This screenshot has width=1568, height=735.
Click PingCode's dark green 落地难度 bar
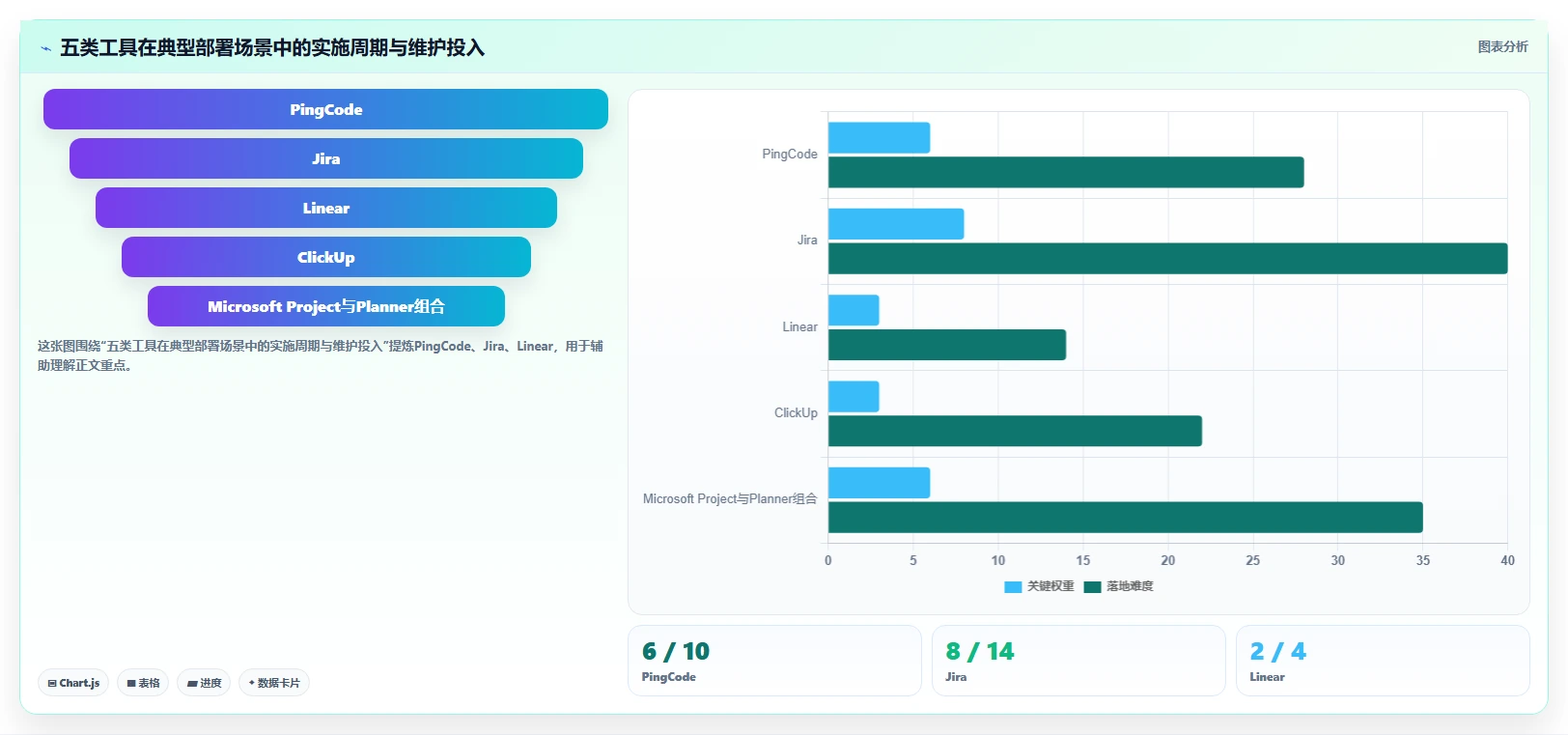[1066, 172]
